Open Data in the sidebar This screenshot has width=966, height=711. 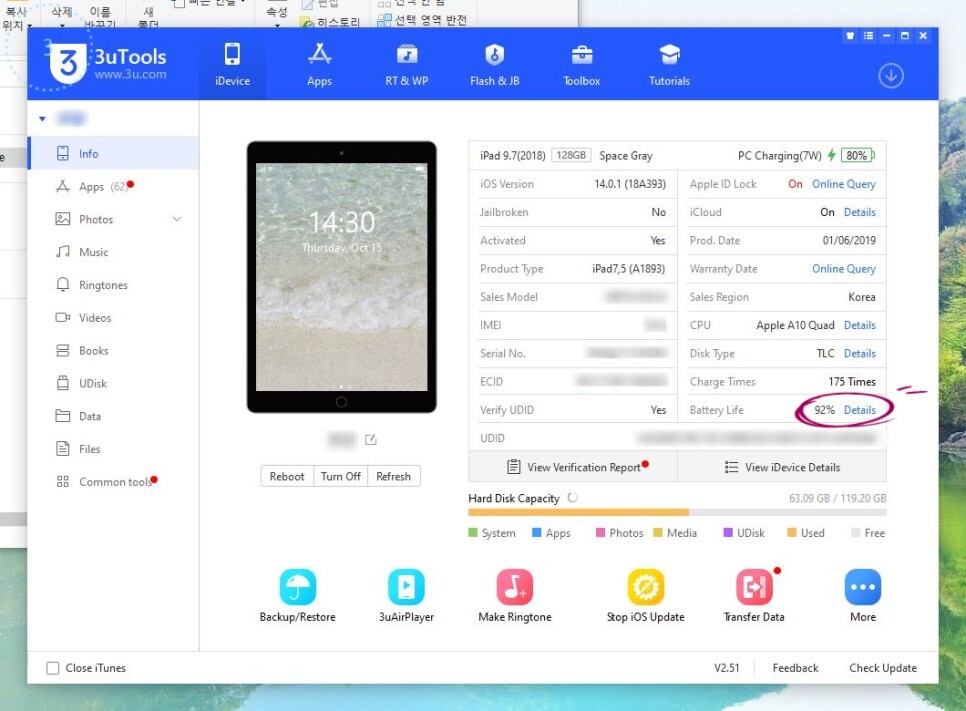tap(114, 416)
